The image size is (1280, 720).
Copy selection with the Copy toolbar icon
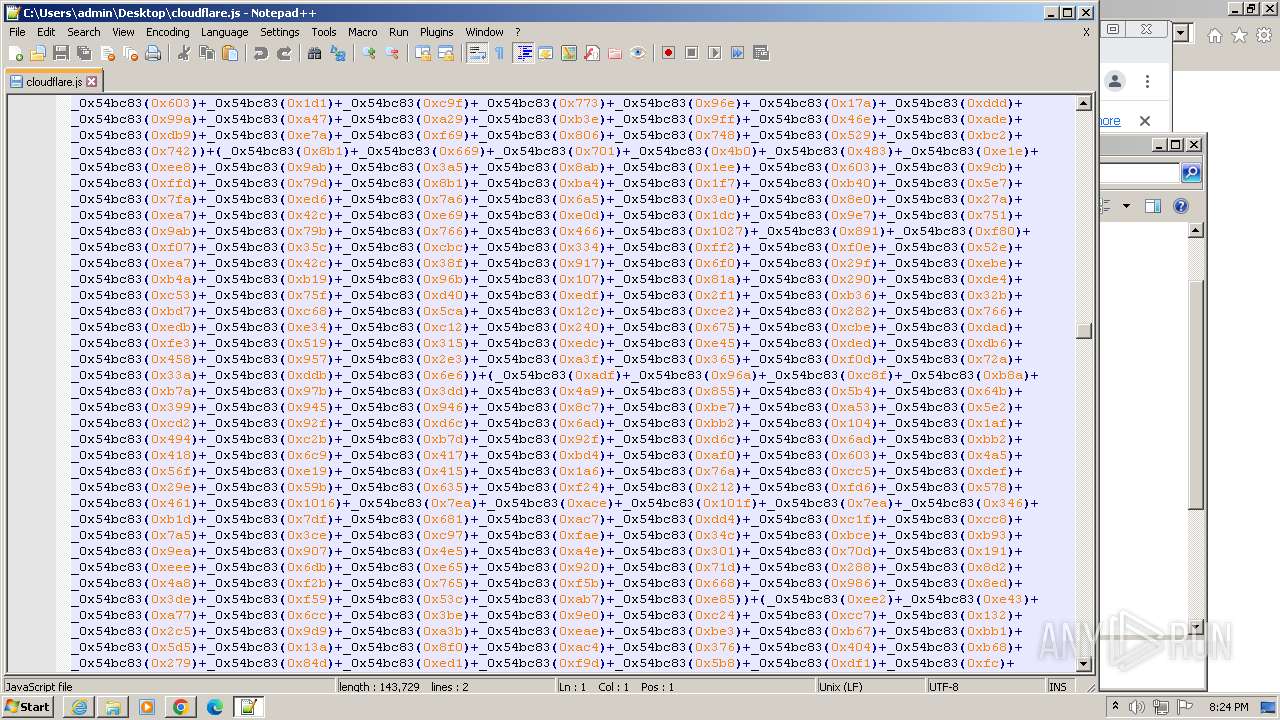point(207,53)
